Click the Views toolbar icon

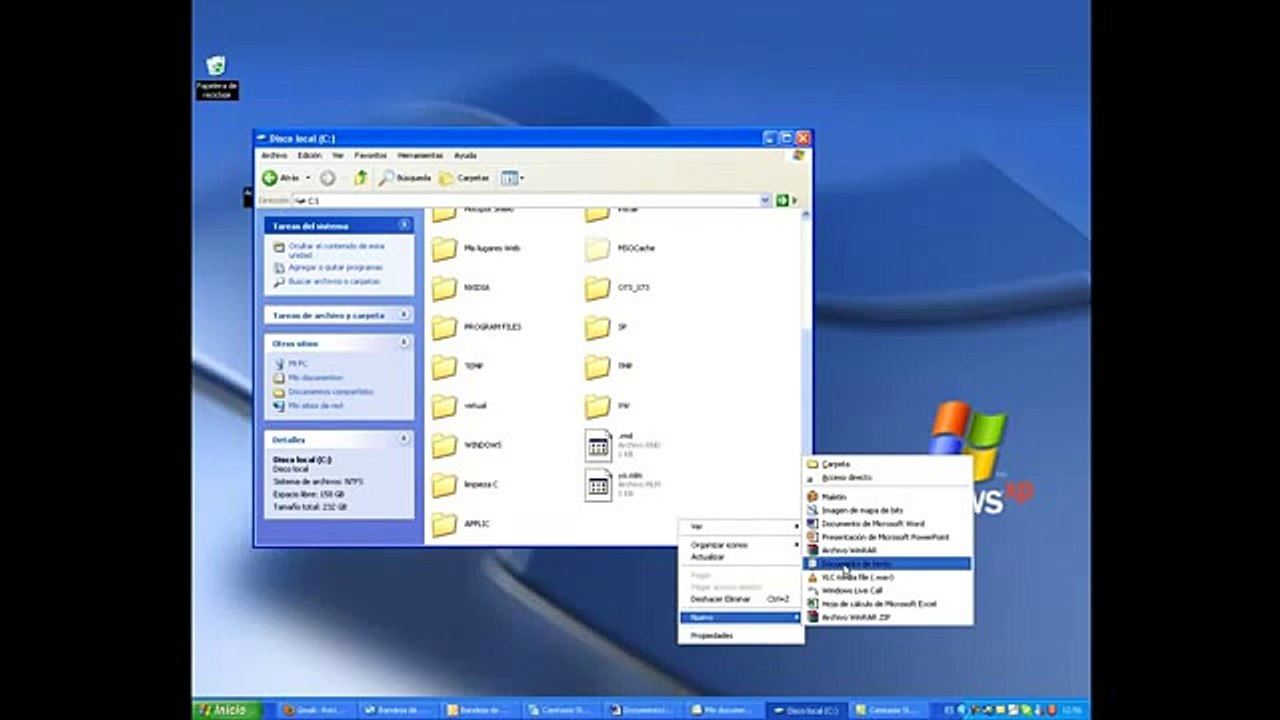509,178
